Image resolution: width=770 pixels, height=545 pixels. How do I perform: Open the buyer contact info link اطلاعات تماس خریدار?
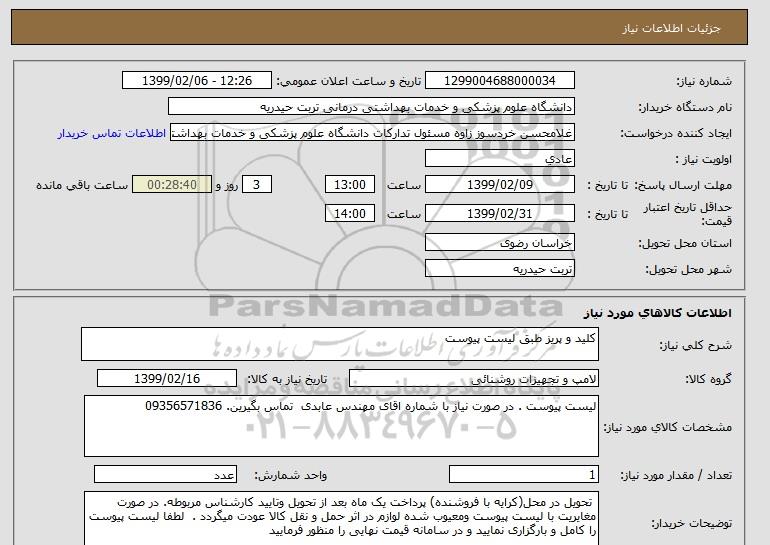coord(111,134)
